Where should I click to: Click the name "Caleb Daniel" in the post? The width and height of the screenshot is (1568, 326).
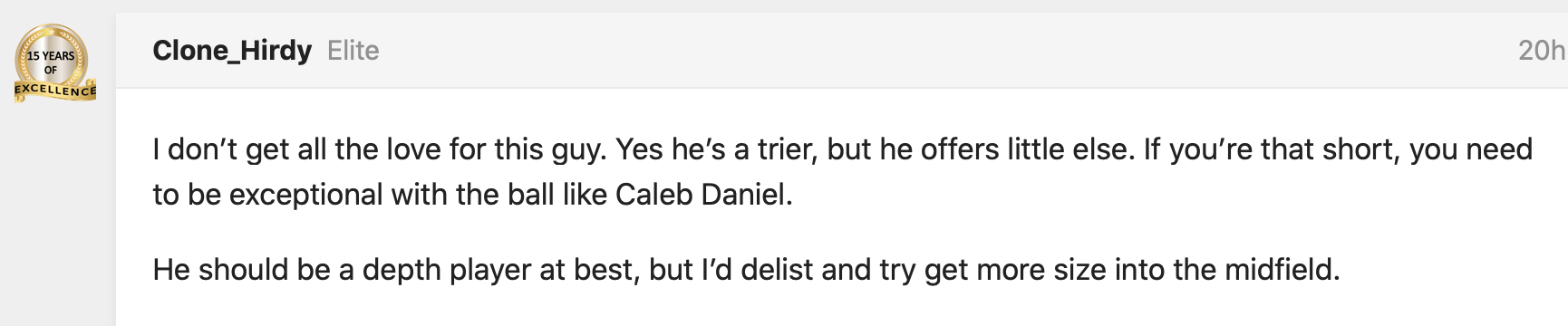[702, 195]
